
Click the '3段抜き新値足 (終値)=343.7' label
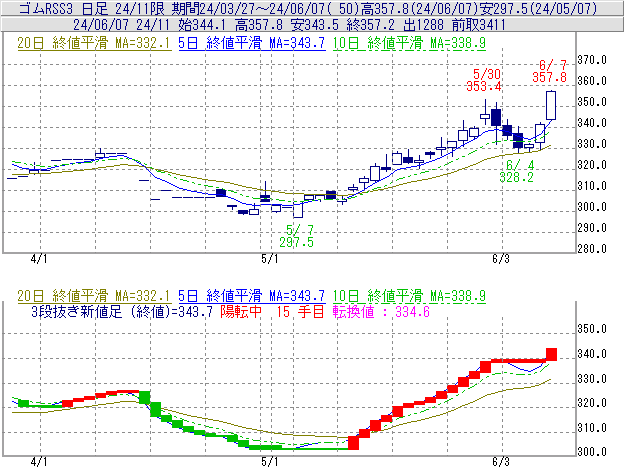pyautogui.click(x=122, y=311)
